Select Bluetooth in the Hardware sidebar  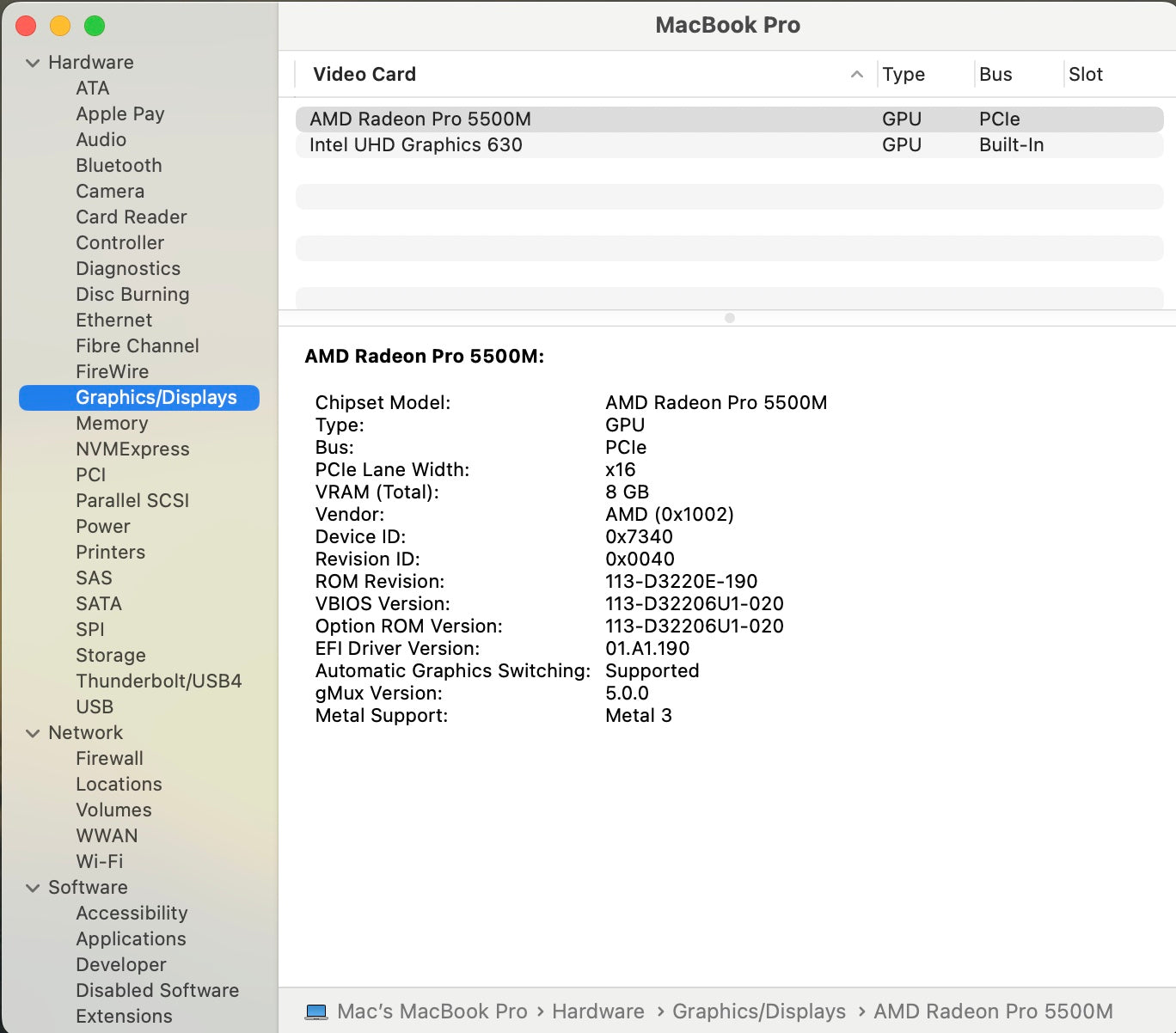[x=119, y=165]
